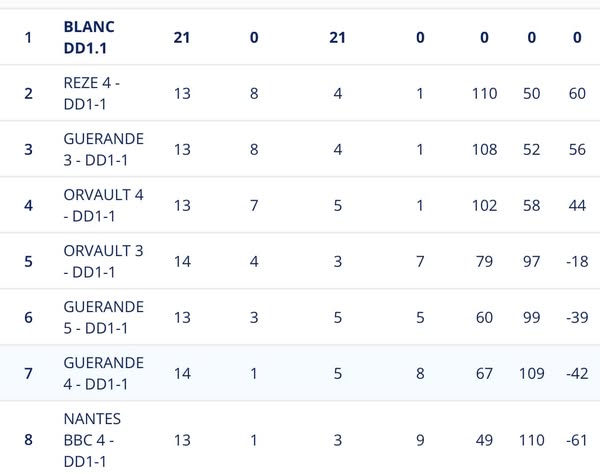The height and width of the screenshot is (474, 600).
Task: Select the NANTES BBC 4 - DD1-1 team
Action: 92,439
